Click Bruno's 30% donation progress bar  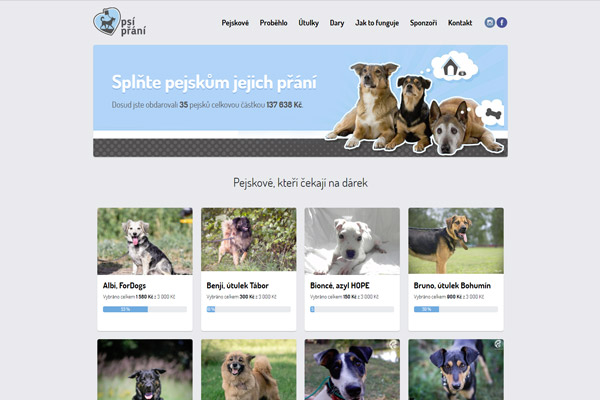[456, 309]
